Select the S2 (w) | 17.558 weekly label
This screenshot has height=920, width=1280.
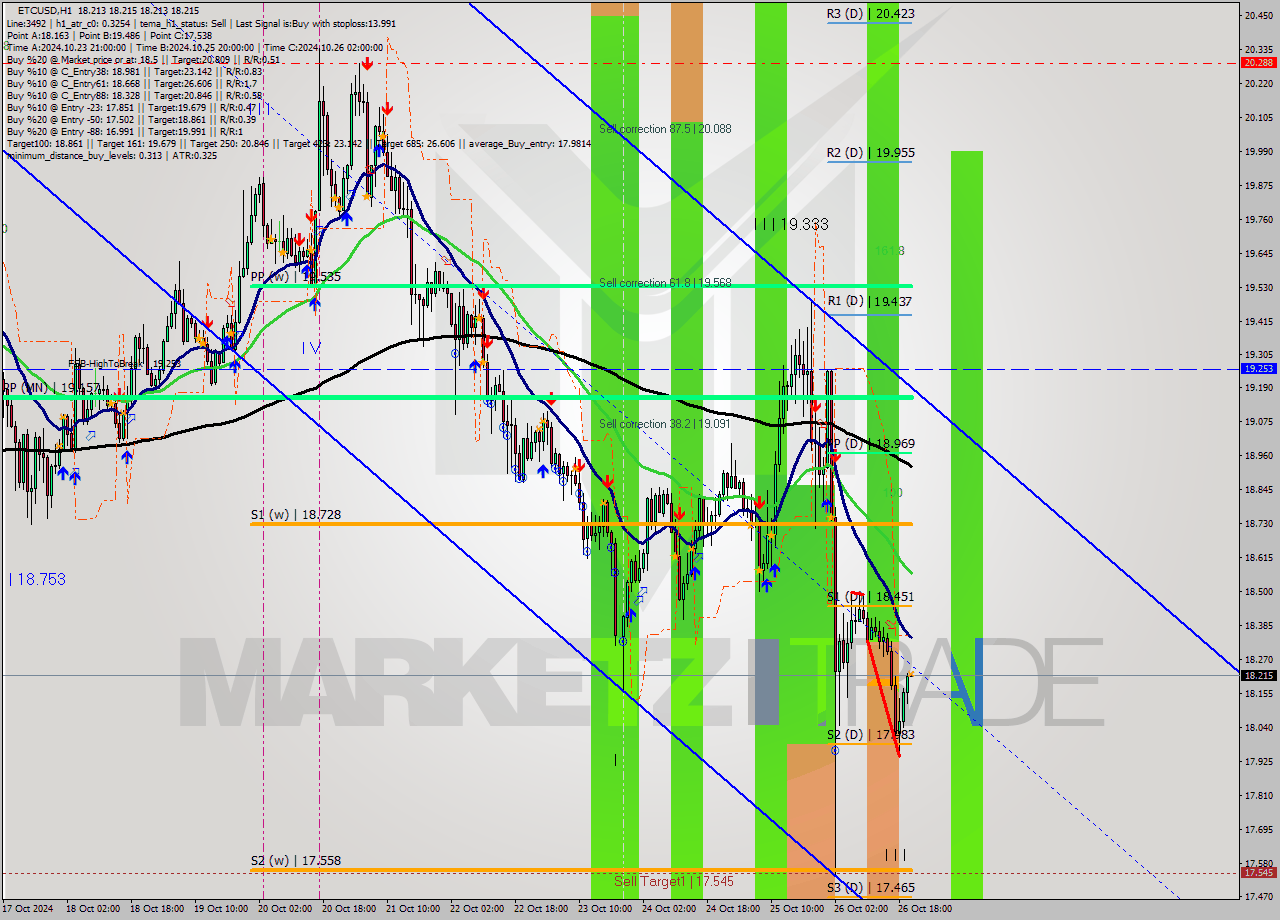(296, 860)
